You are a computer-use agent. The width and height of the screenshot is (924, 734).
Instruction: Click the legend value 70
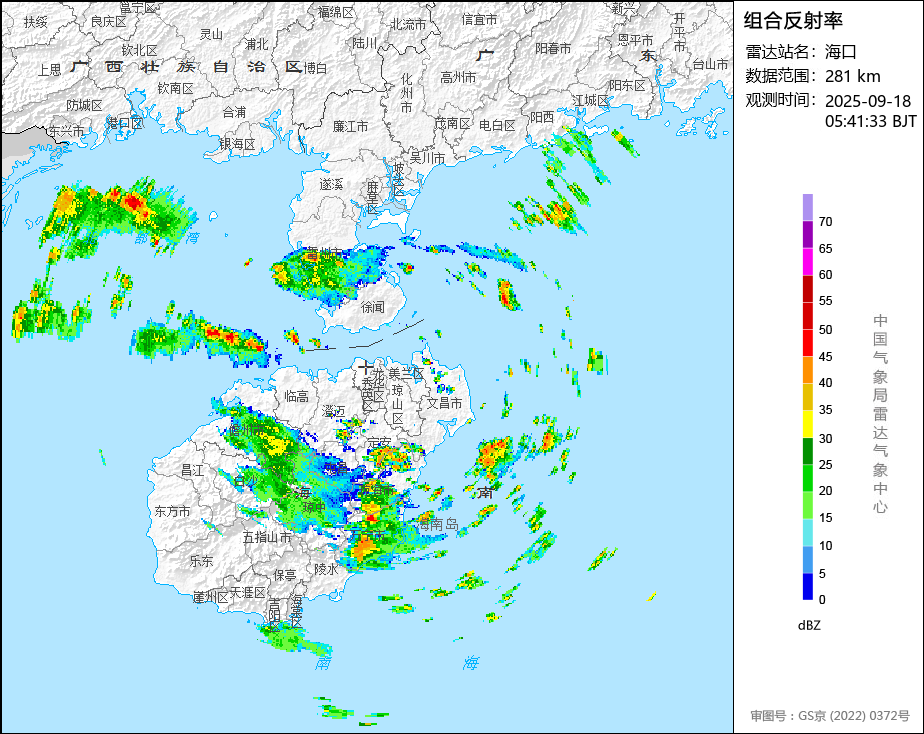(826, 222)
